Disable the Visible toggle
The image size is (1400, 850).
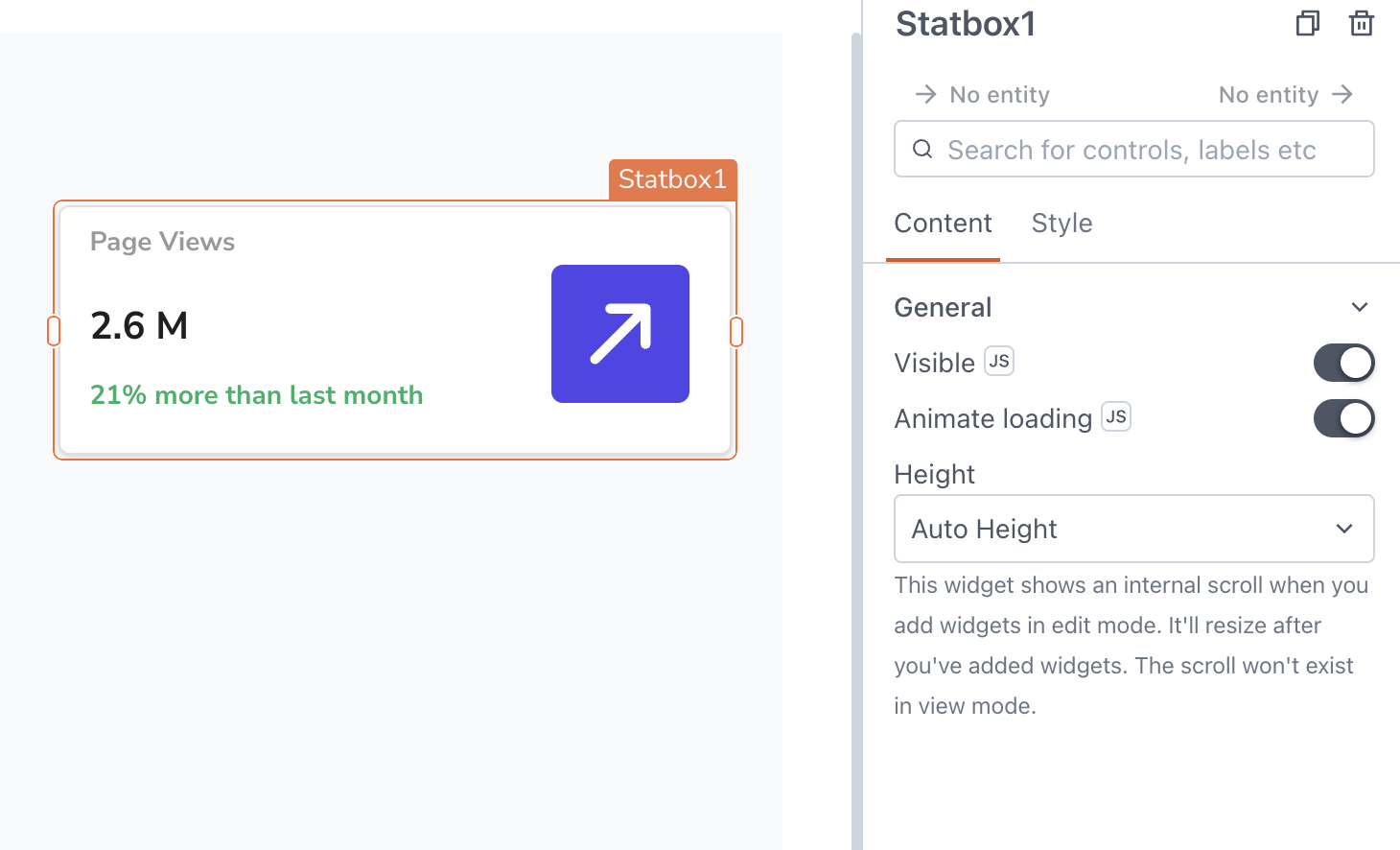tap(1343, 363)
